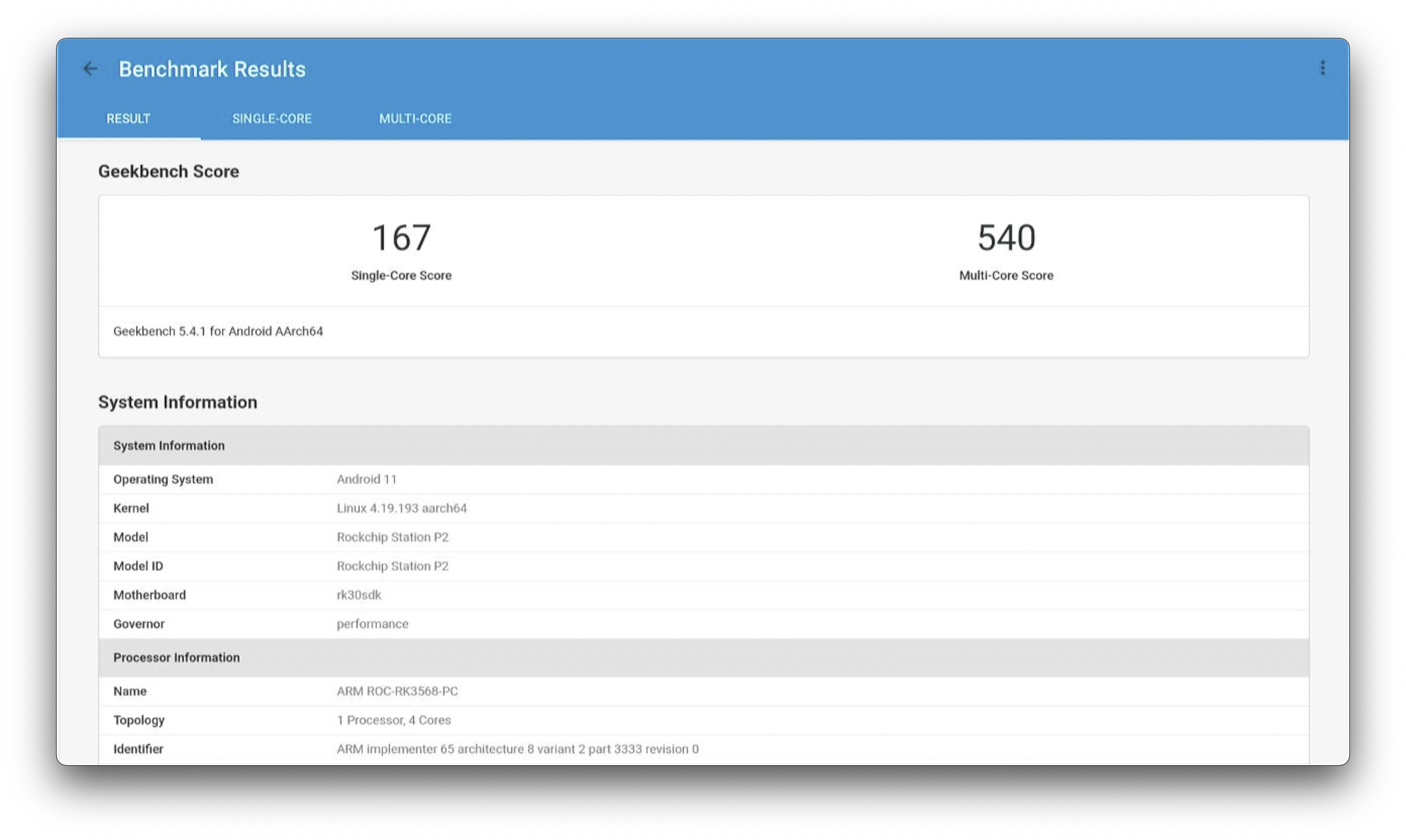The width and height of the screenshot is (1406, 840).
Task: Open the MULTI-CORE tab
Action: coord(415,118)
